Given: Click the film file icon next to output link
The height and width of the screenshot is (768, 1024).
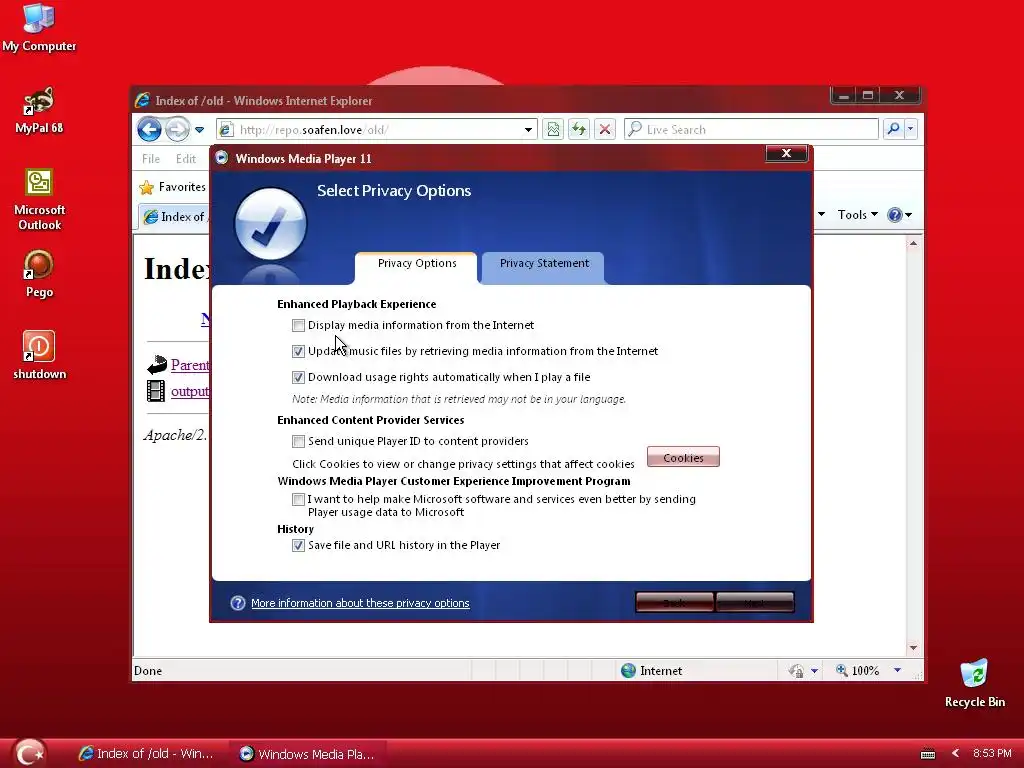Looking at the screenshot, I should click(x=156, y=391).
